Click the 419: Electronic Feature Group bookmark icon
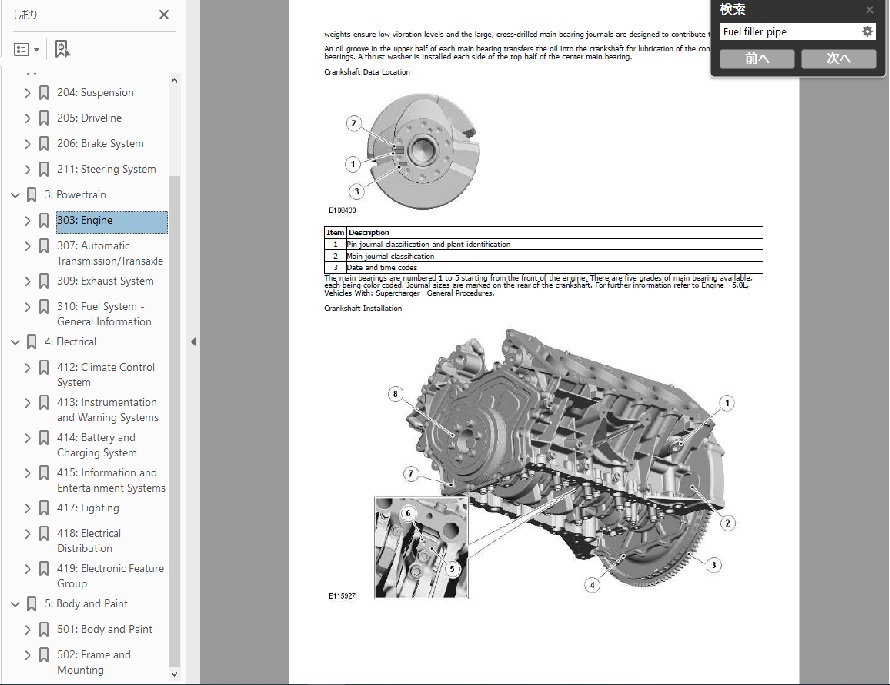 pos(44,569)
